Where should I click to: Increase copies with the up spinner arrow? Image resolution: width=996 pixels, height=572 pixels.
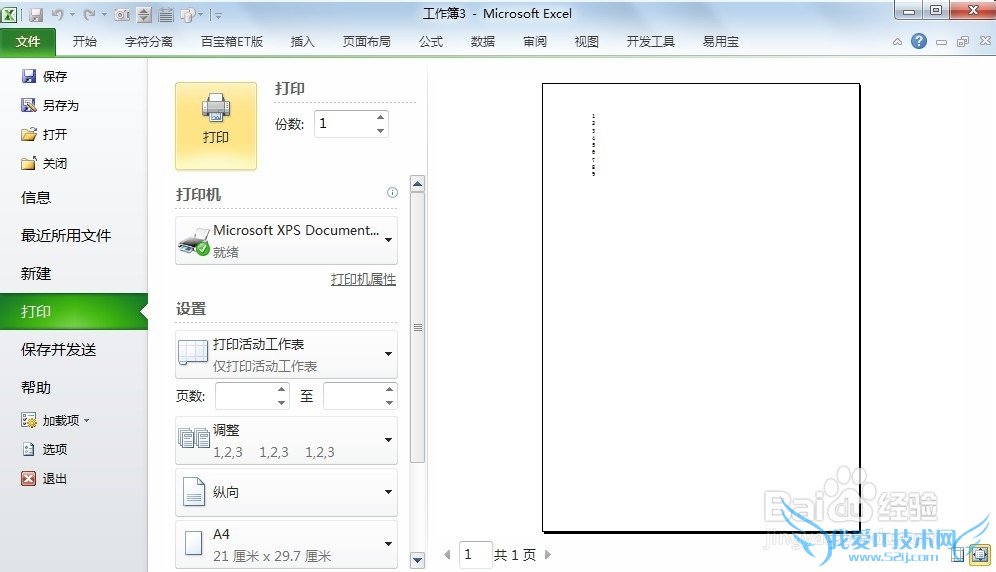(380, 117)
